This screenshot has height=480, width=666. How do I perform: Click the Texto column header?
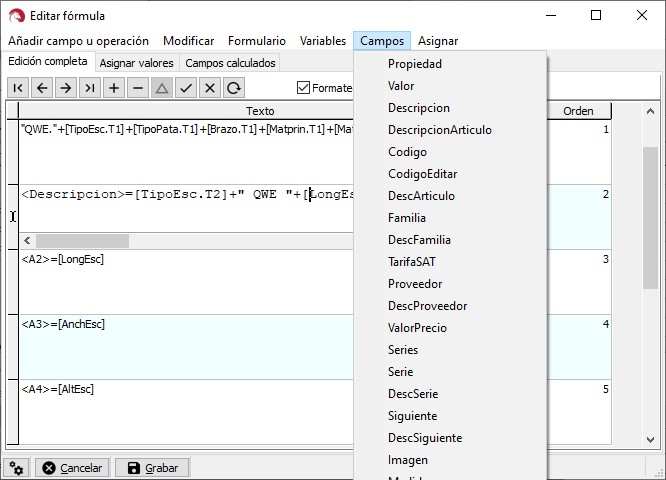coord(260,111)
